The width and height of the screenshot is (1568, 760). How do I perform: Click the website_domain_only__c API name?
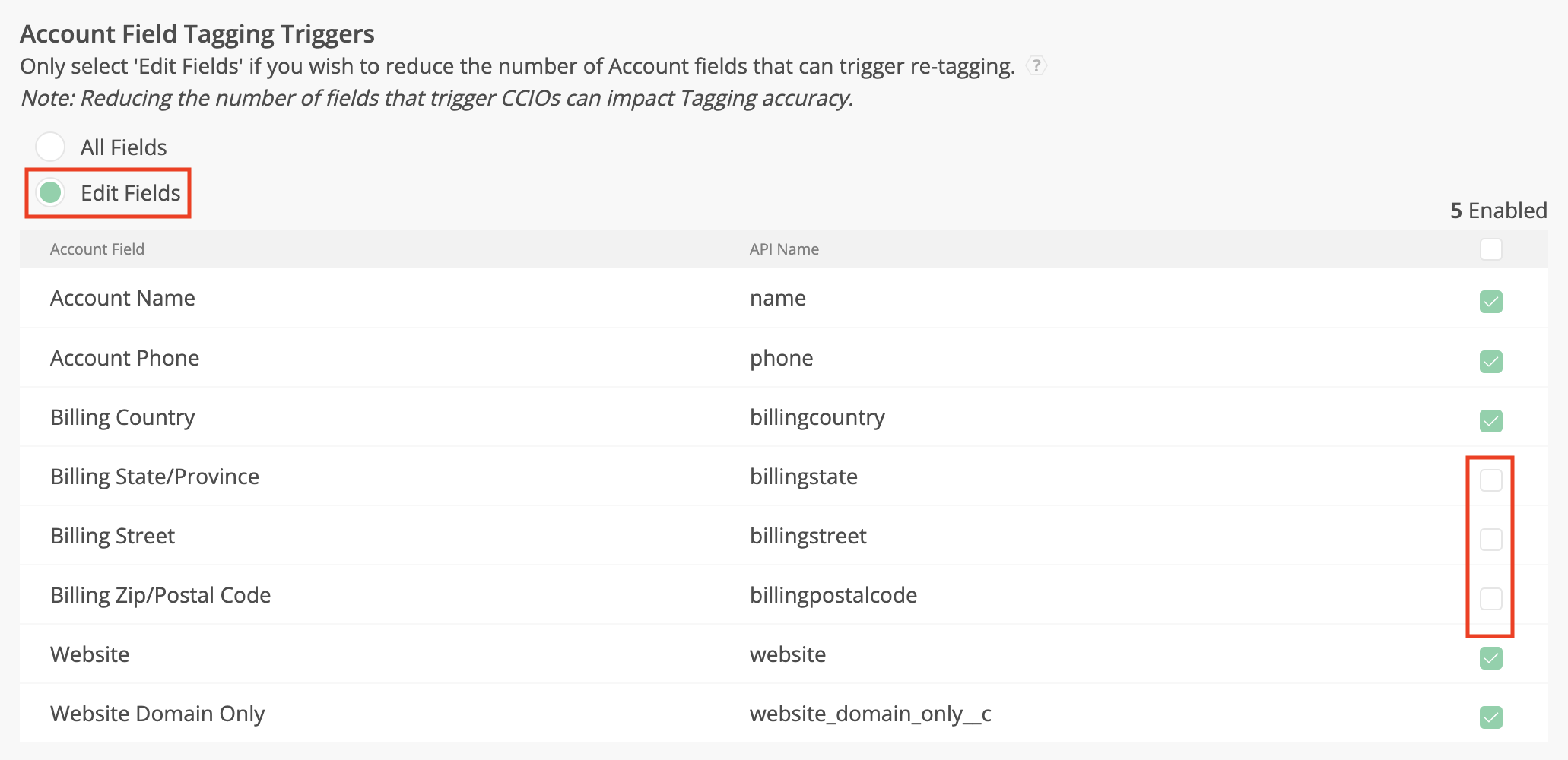click(x=871, y=714)
